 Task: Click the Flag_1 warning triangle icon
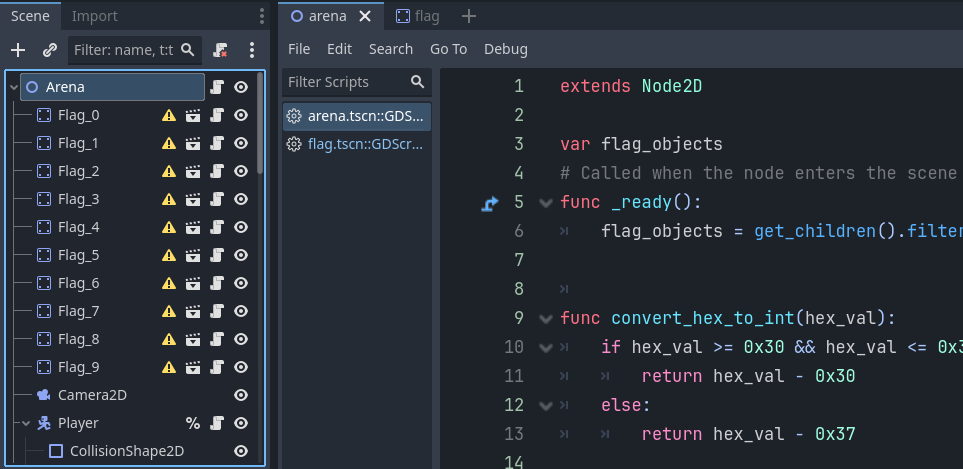click(168, 144)
